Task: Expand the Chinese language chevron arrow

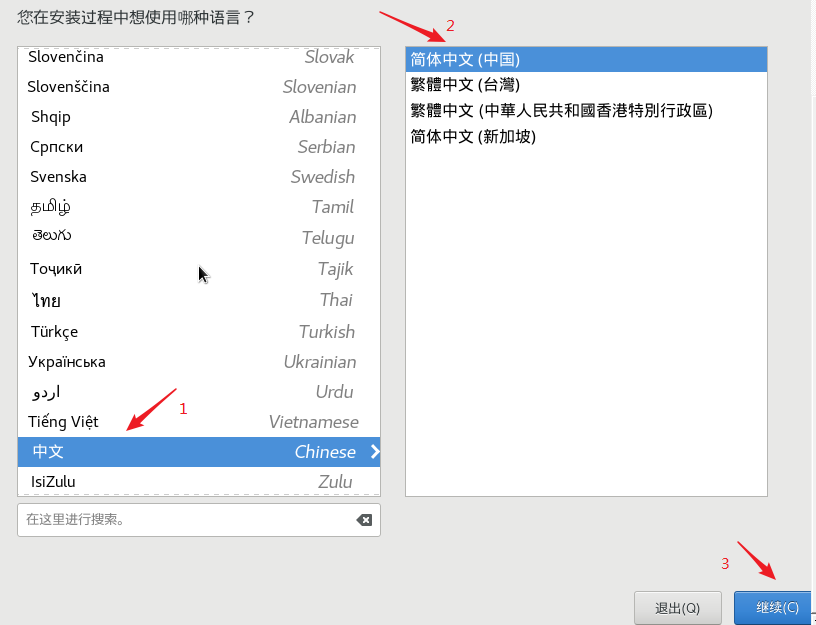Action: pyautogui.click(x=375, y=452)
